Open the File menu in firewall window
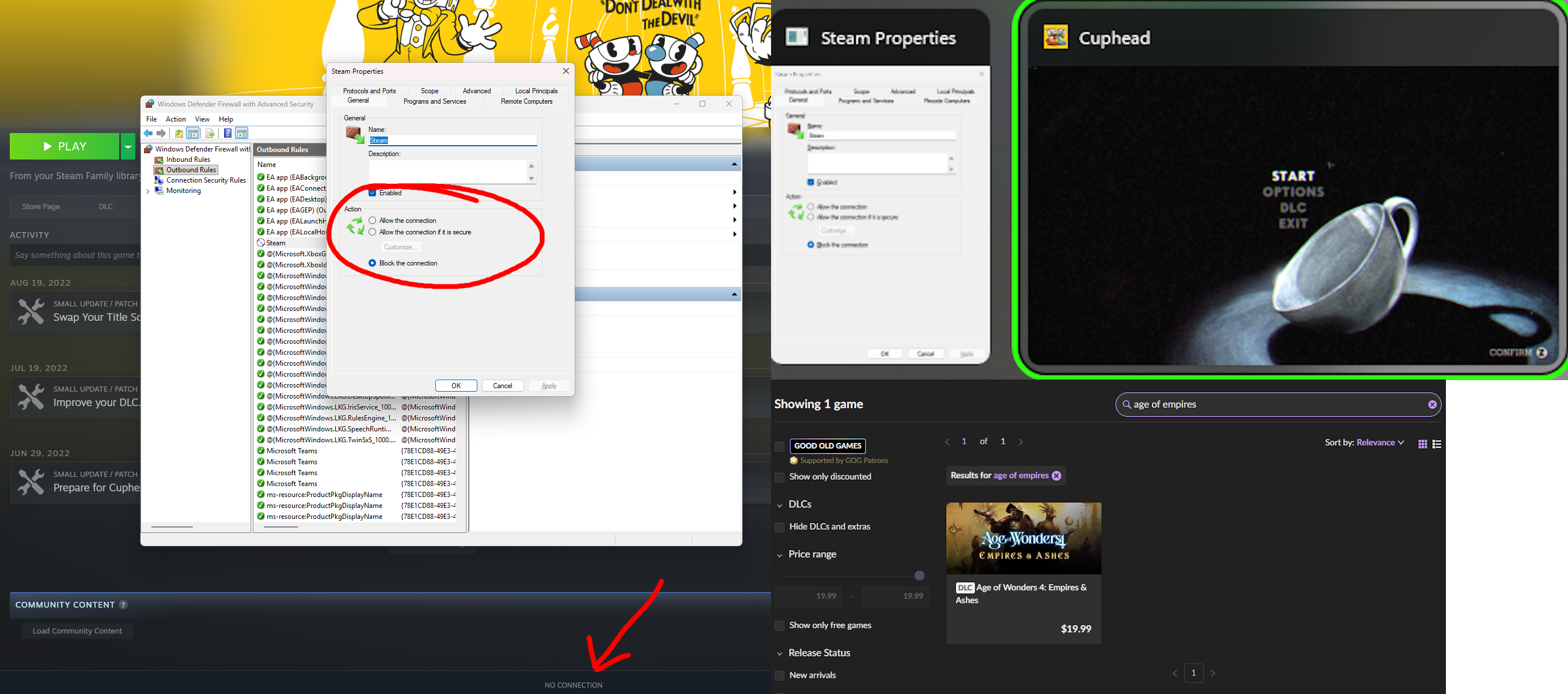 (151, 119)
